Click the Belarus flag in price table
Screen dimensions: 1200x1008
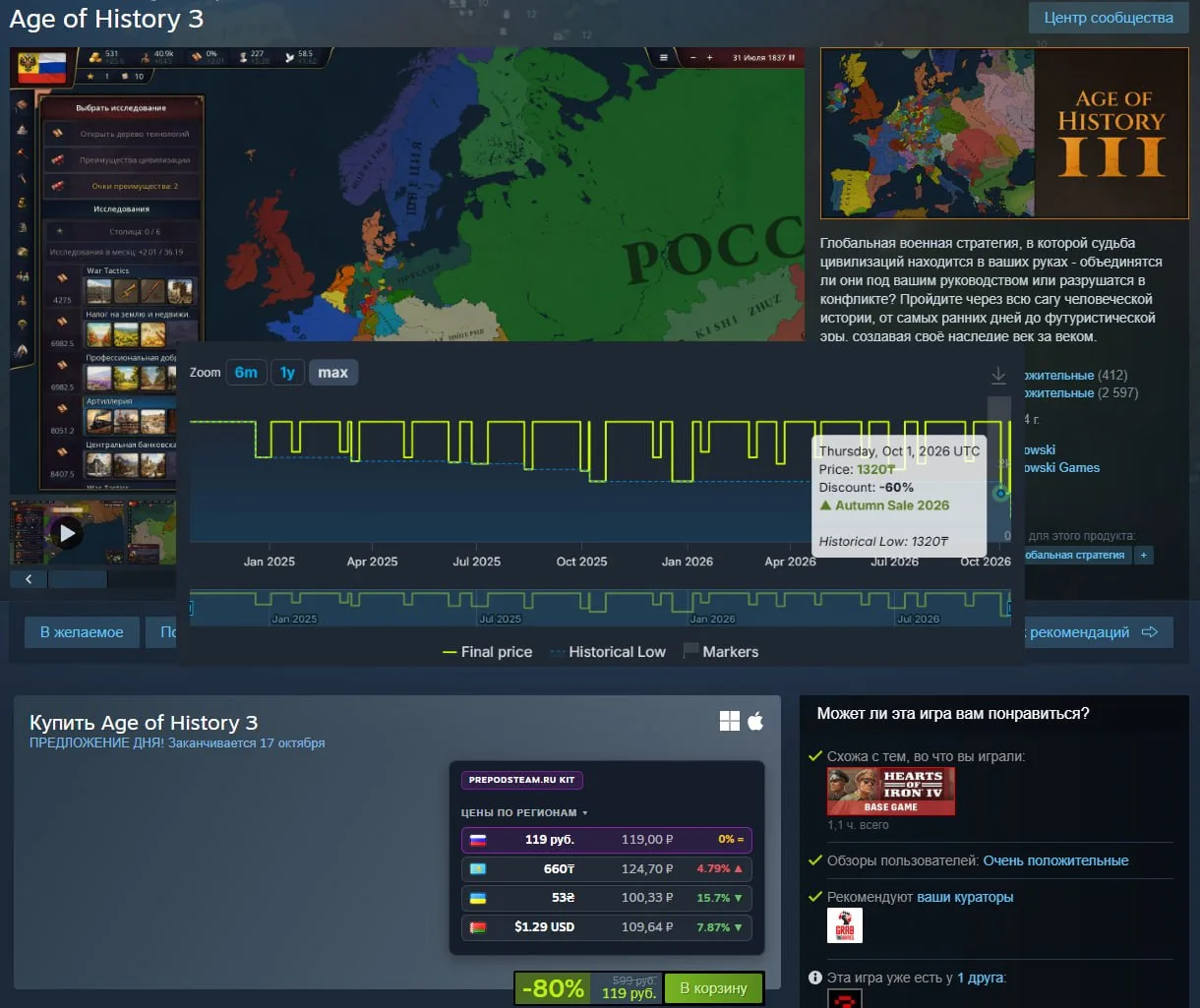point(477,926)
